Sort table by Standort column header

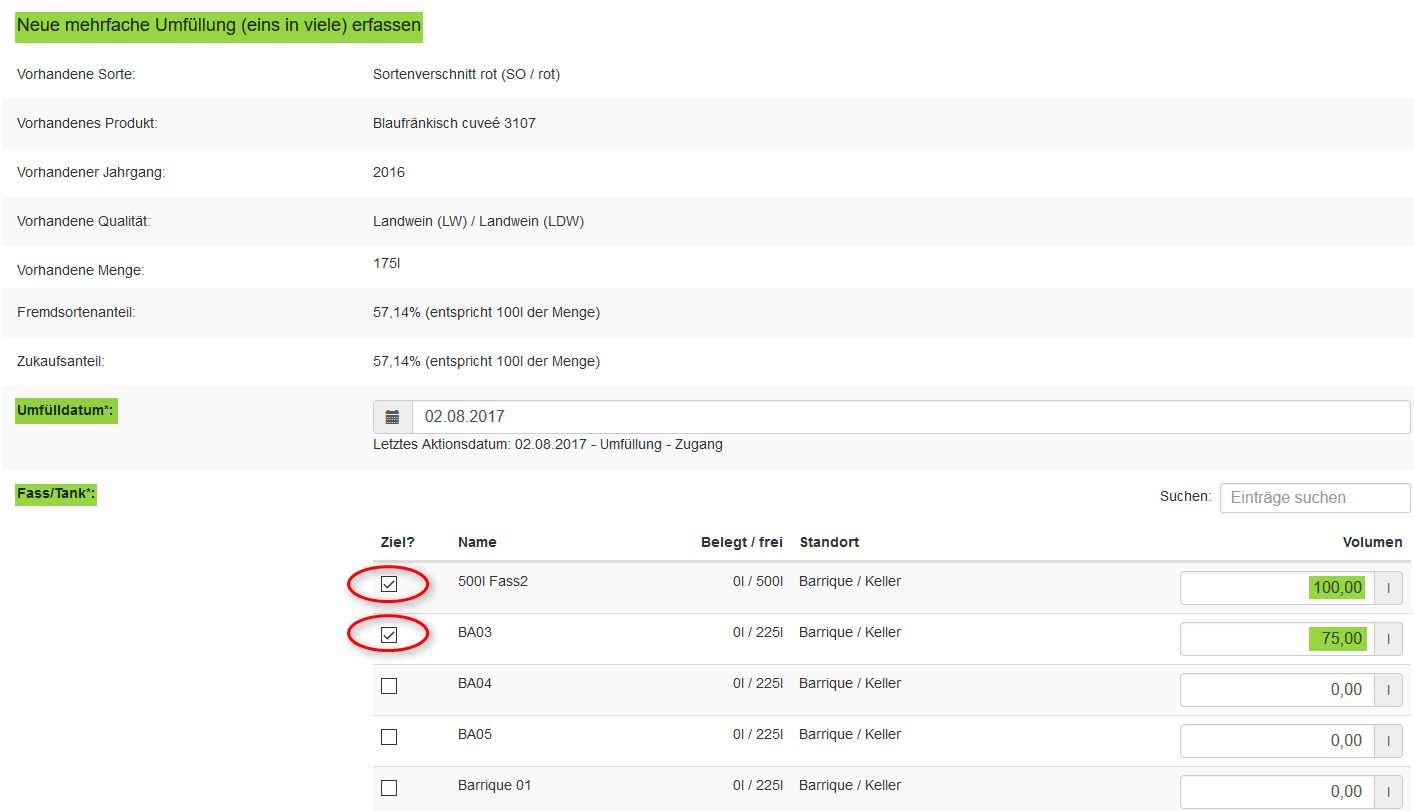[x=829, y=542]
